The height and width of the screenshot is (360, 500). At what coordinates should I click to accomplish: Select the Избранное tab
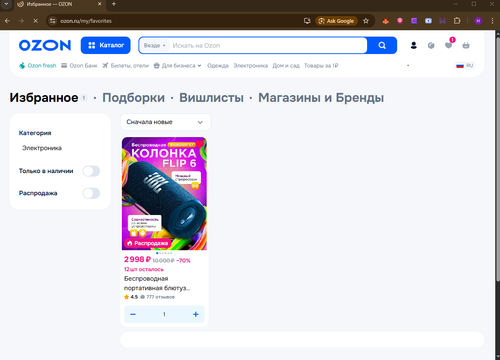click(x=44, y=98)
